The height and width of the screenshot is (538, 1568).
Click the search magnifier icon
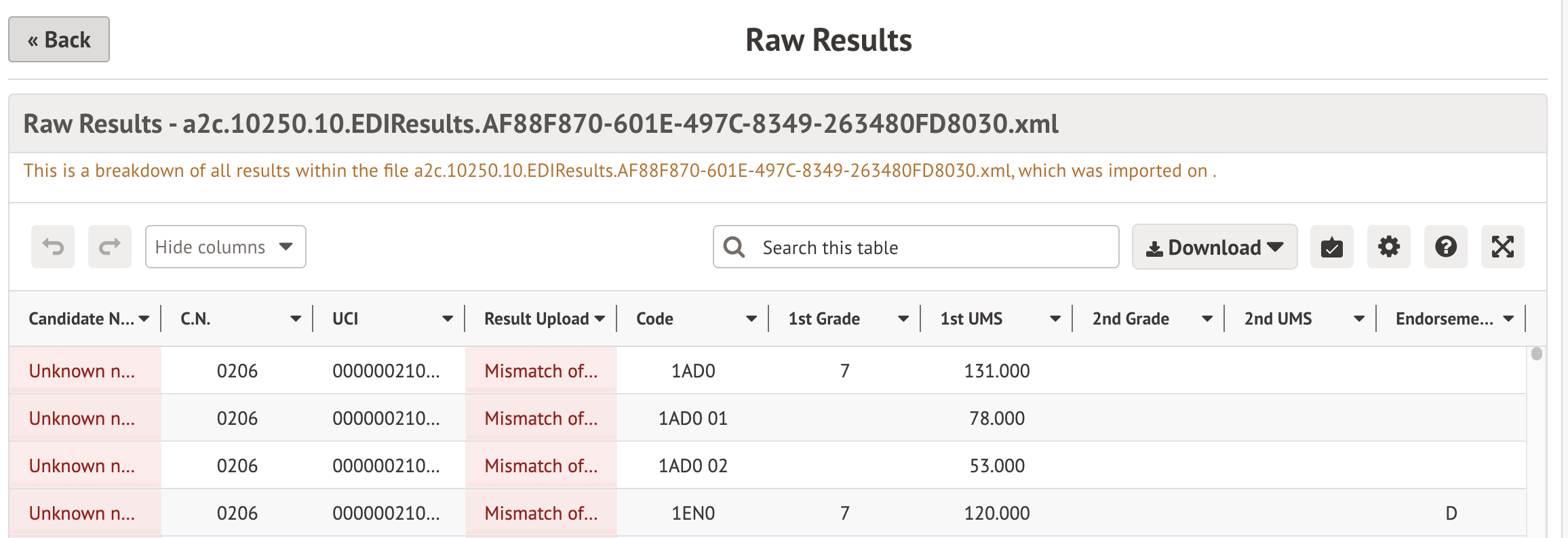pyautogui.click(x=734, y=247)
